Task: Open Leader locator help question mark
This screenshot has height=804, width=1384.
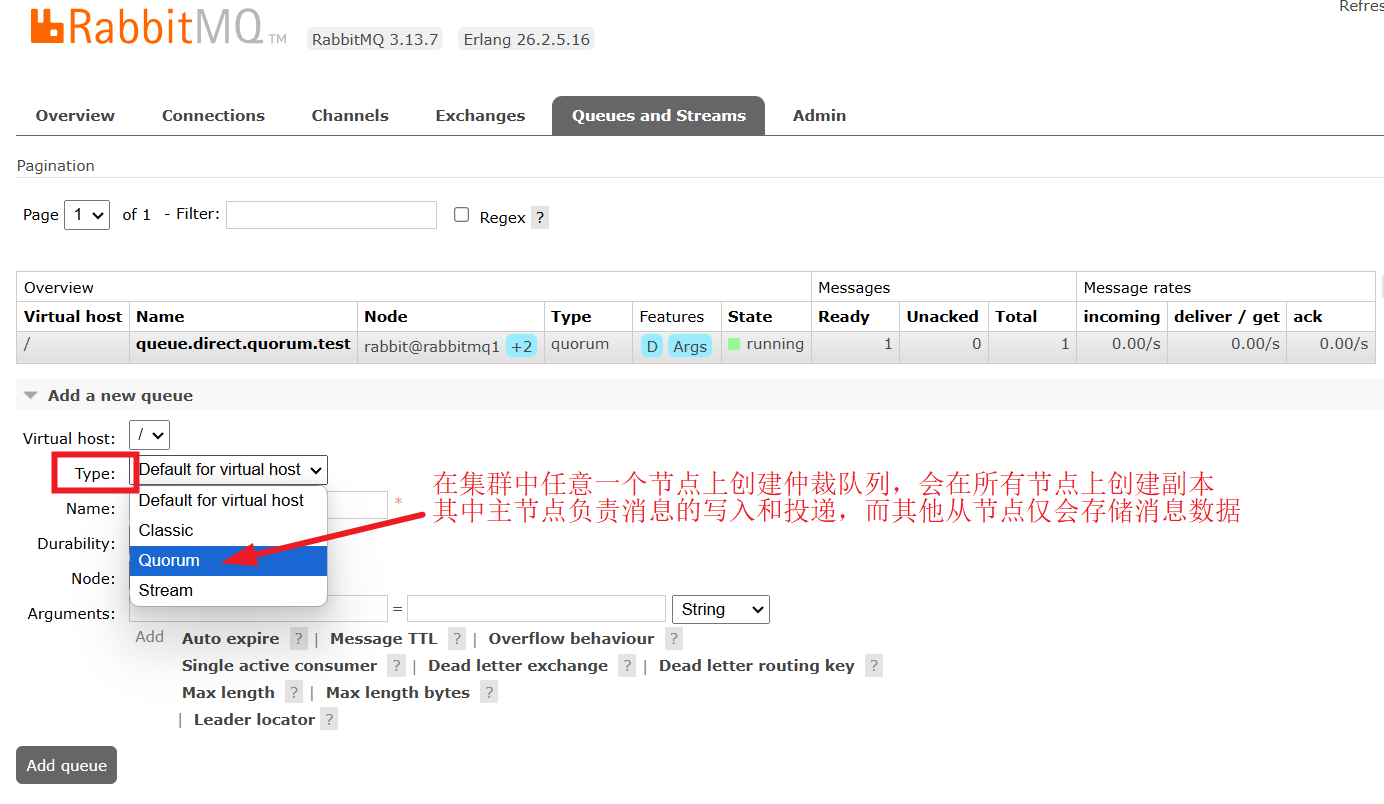Action: pos(329,719)
